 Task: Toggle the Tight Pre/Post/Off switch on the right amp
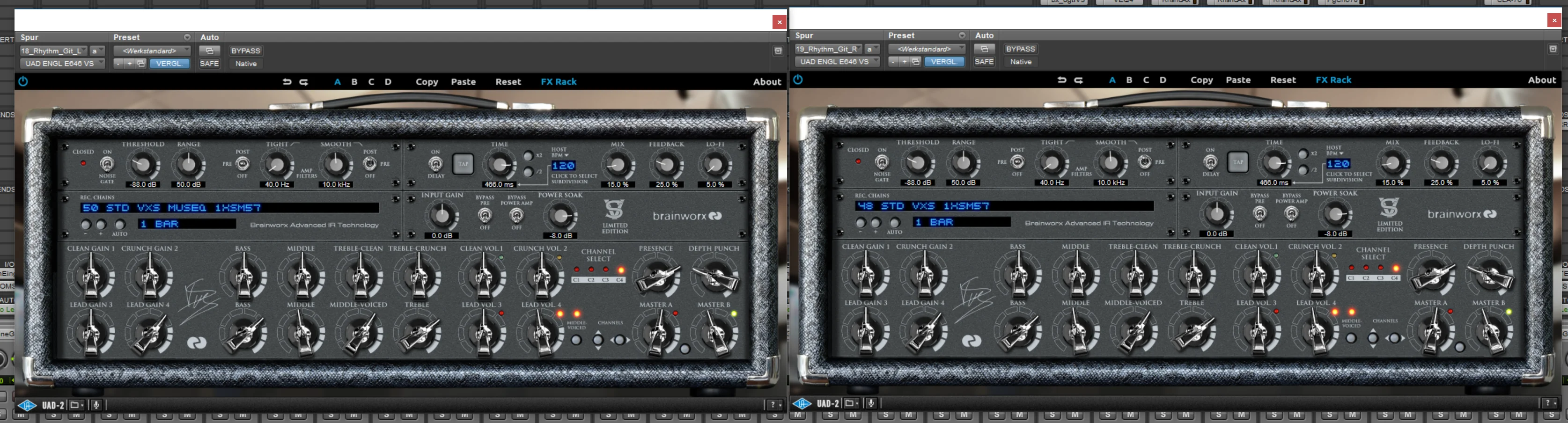pos(1017,162)
